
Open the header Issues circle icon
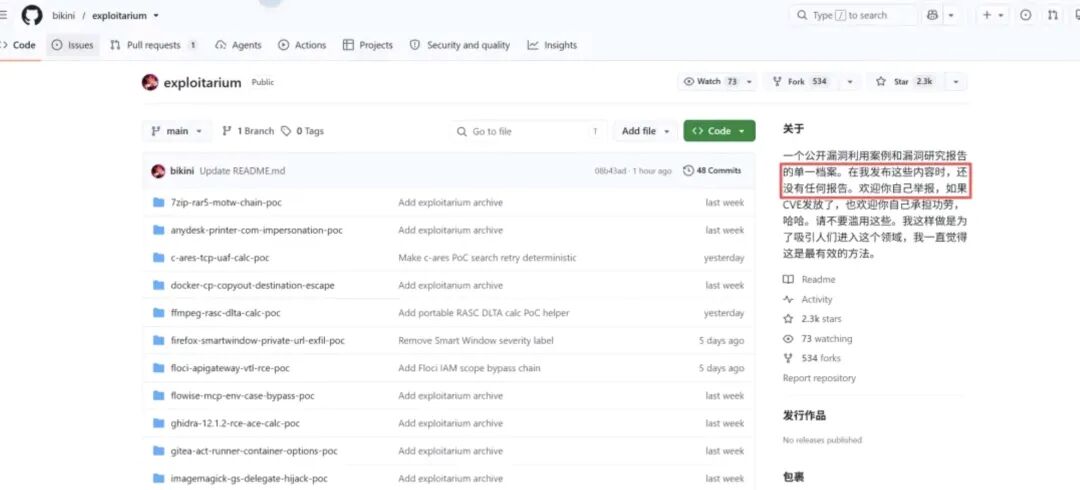click(1026, 15)
